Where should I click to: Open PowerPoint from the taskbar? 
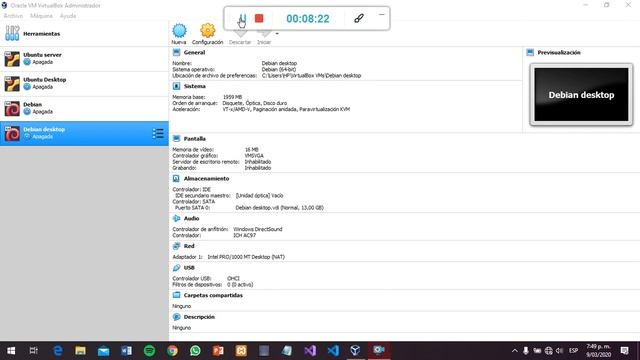[218, 351]
